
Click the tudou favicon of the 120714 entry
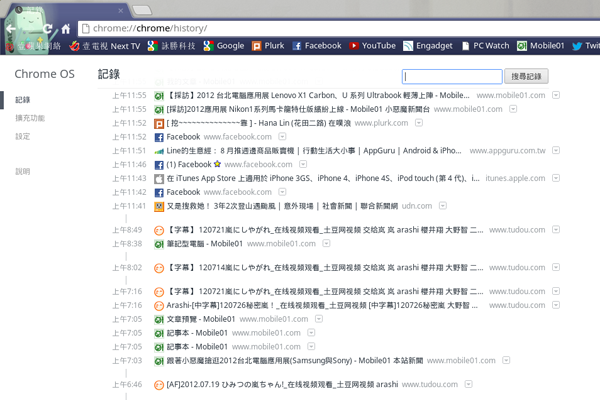(159, 268)
